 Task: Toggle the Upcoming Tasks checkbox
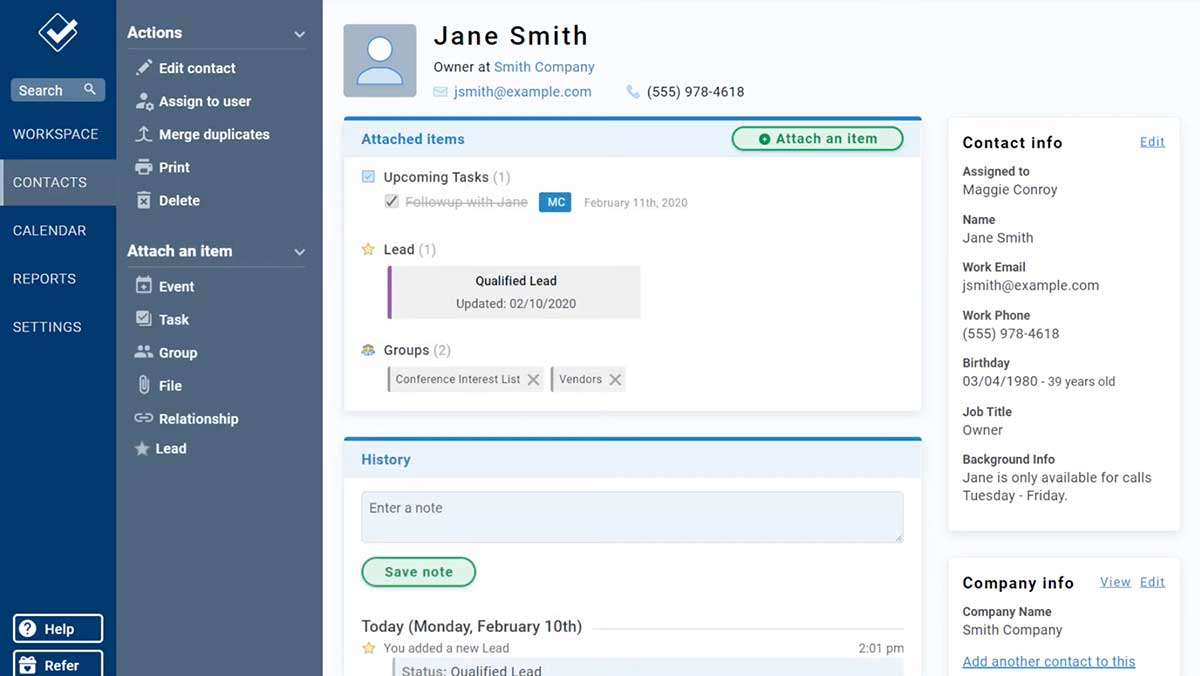[368, 177]
